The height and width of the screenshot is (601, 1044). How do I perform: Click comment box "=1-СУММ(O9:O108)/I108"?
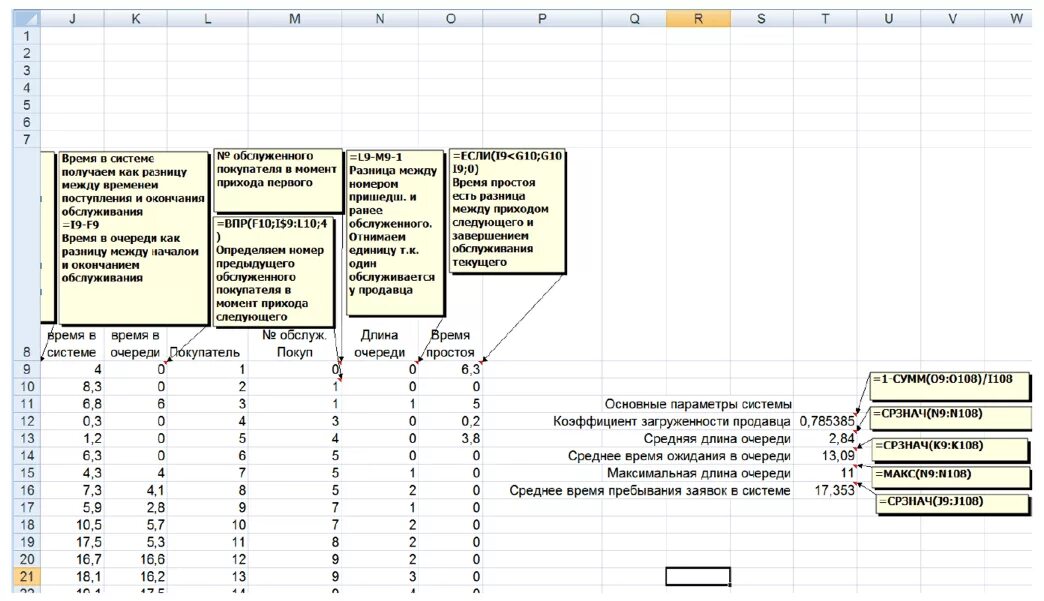[x=949, y=386]
